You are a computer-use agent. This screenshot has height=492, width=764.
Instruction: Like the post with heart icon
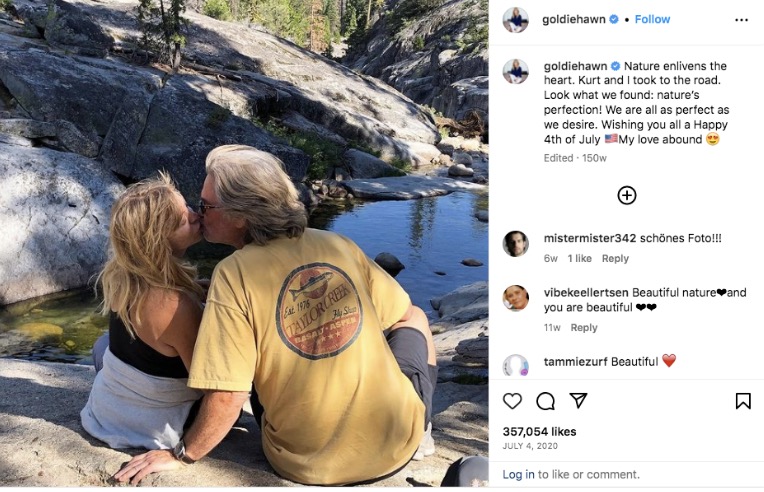pyautogui.click(x=512, y=401)
